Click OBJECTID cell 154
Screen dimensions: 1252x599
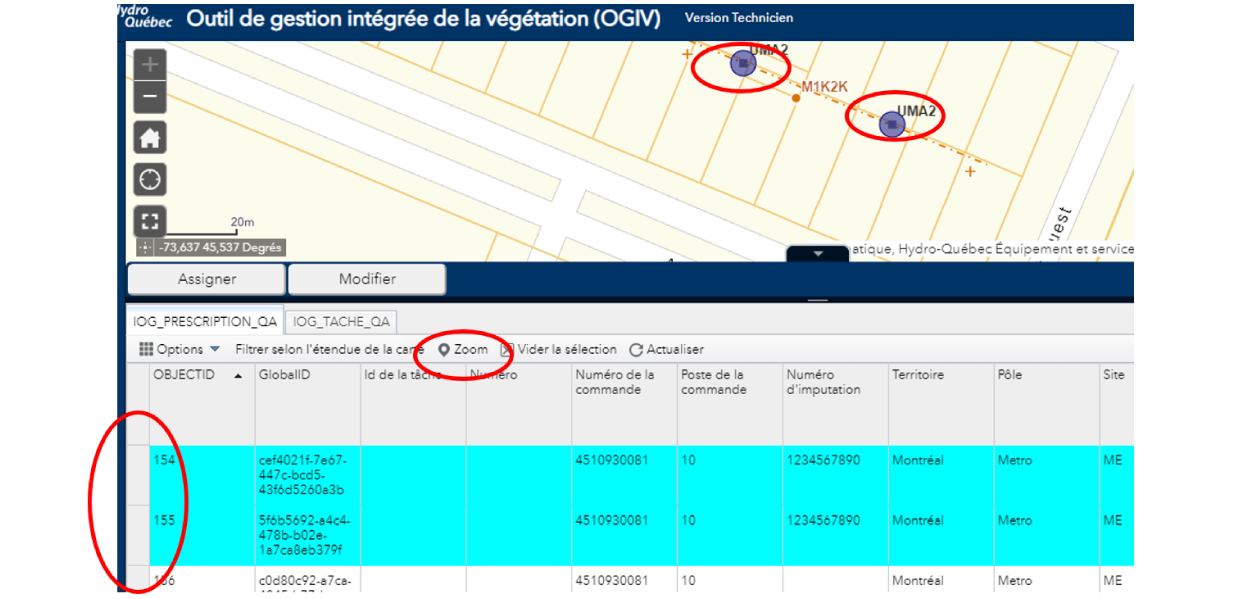point(201,475)
